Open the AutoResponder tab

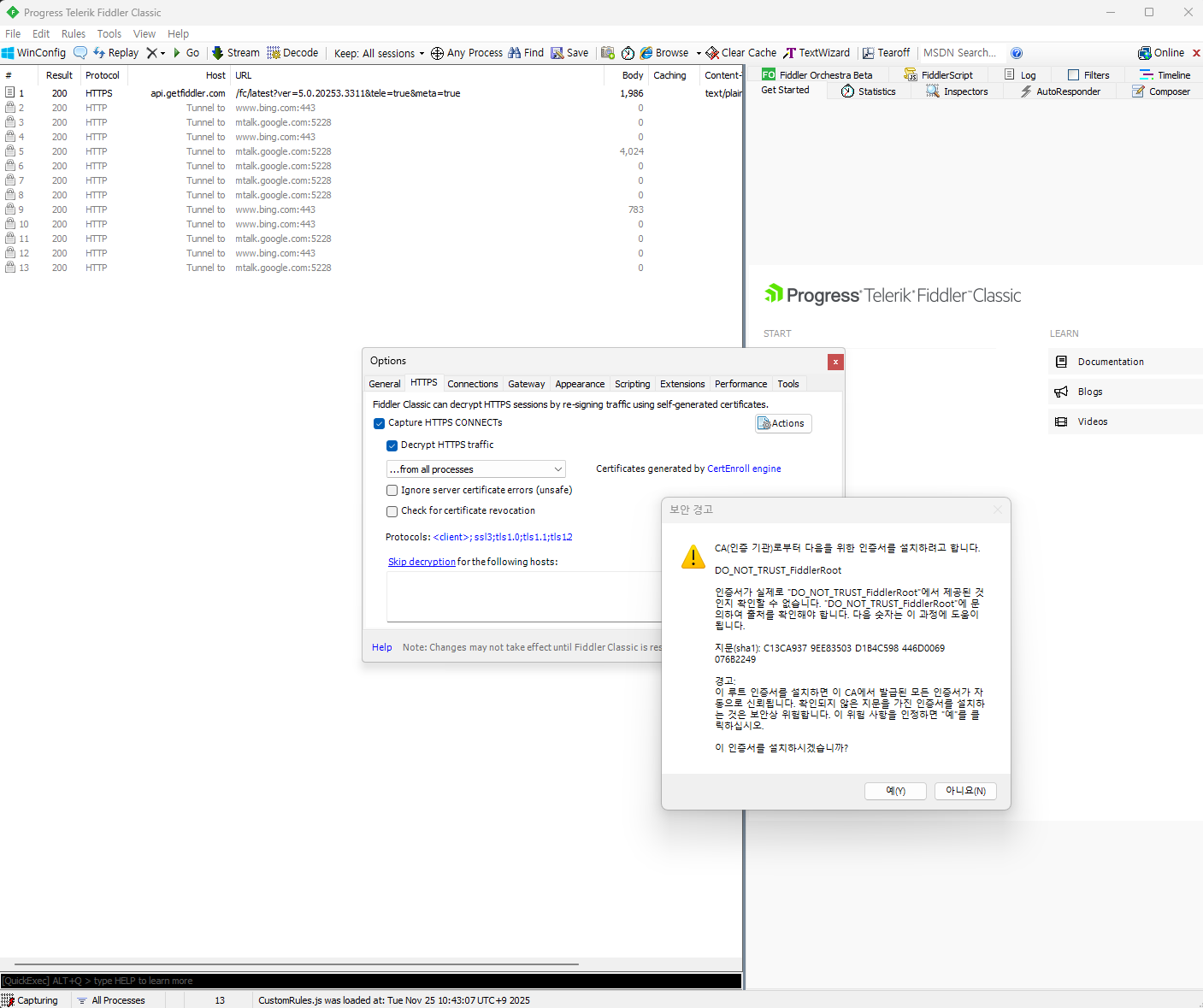tap(1060, 91)
